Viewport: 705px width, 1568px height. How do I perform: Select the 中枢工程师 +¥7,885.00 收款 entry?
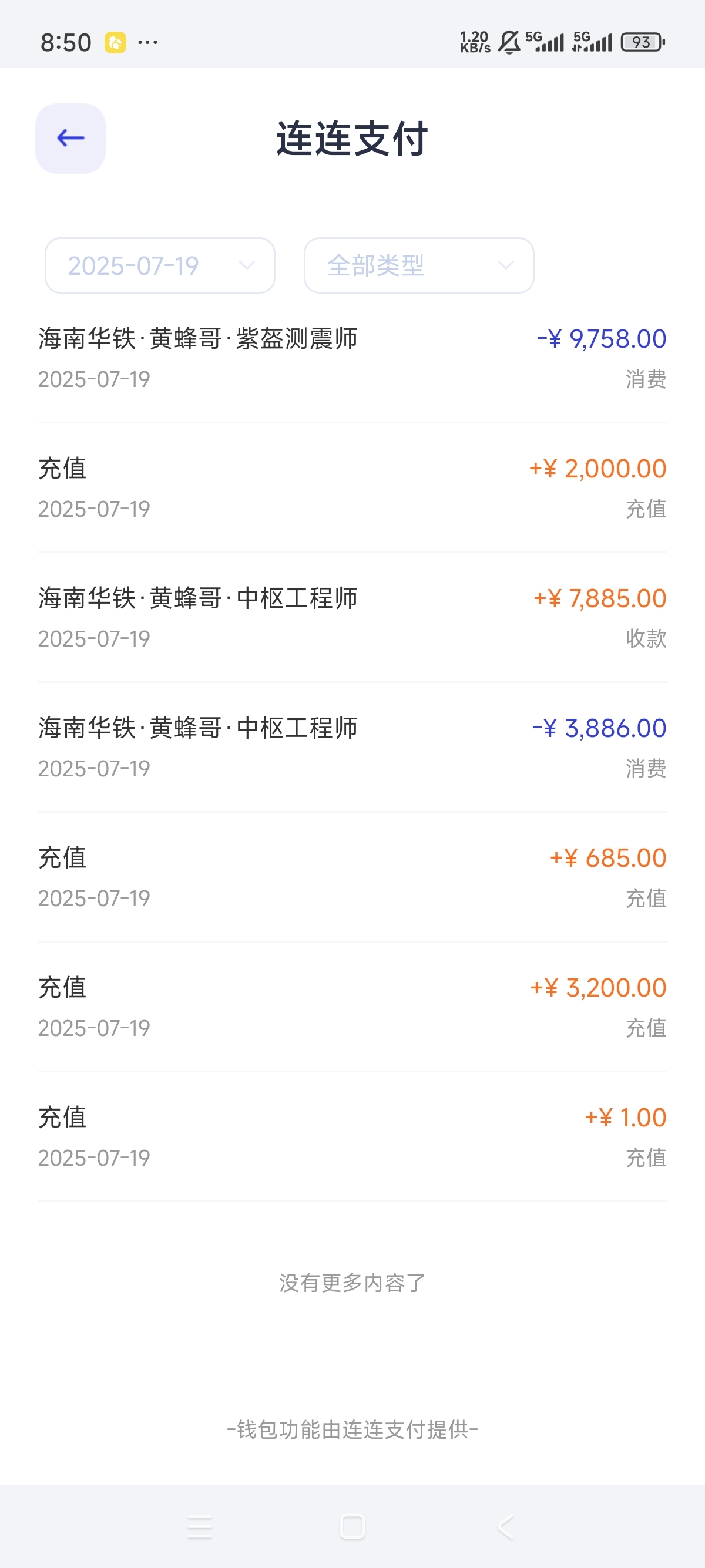[x=352, y=617]
